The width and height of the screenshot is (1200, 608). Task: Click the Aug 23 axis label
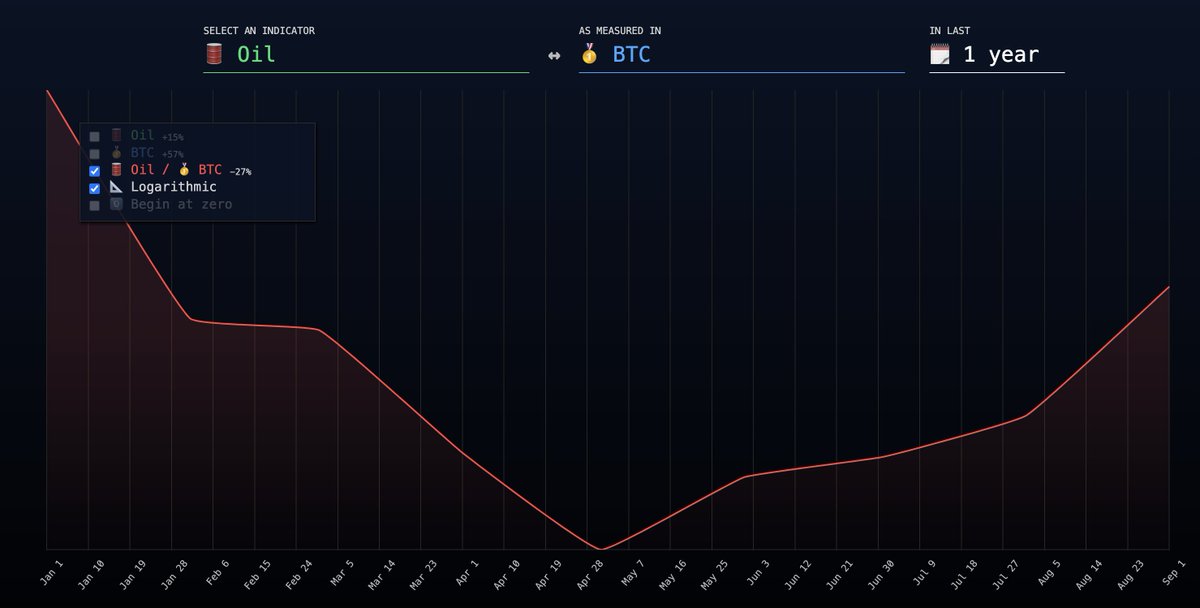click(1131, 577)
